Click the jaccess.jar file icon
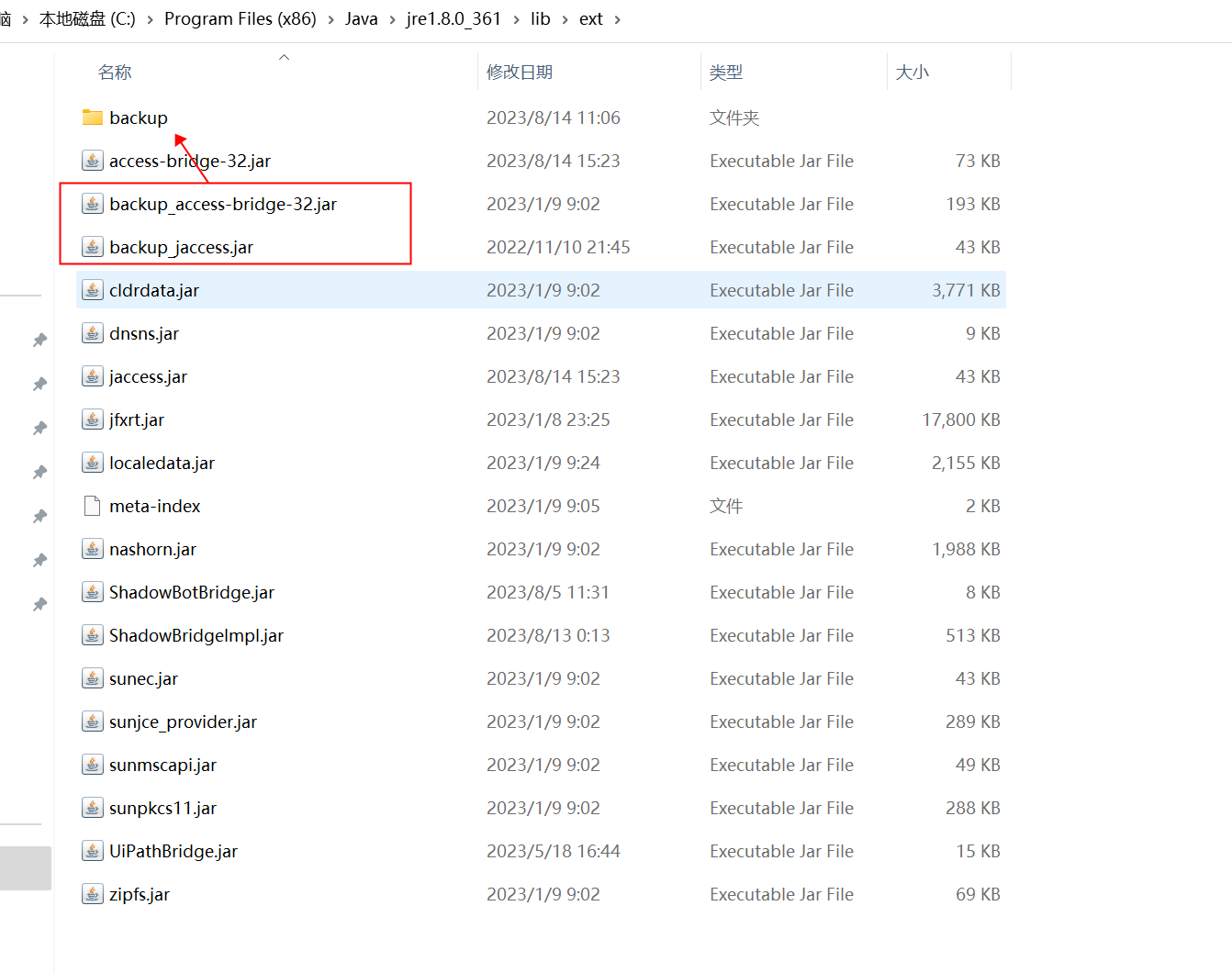This screenshot has height=973, width=1232. 92,376
